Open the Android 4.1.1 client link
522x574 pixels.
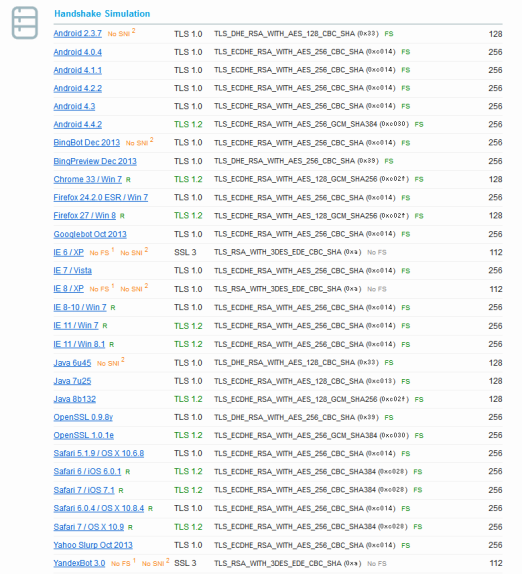point(78,70)
